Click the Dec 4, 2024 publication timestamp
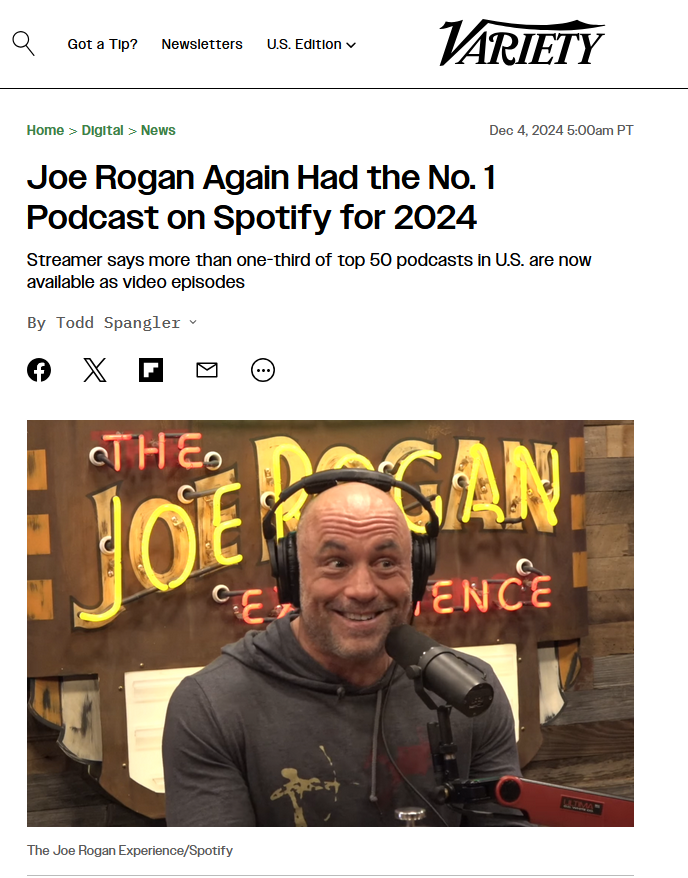 pyautogui.click(x=561, y=130)
